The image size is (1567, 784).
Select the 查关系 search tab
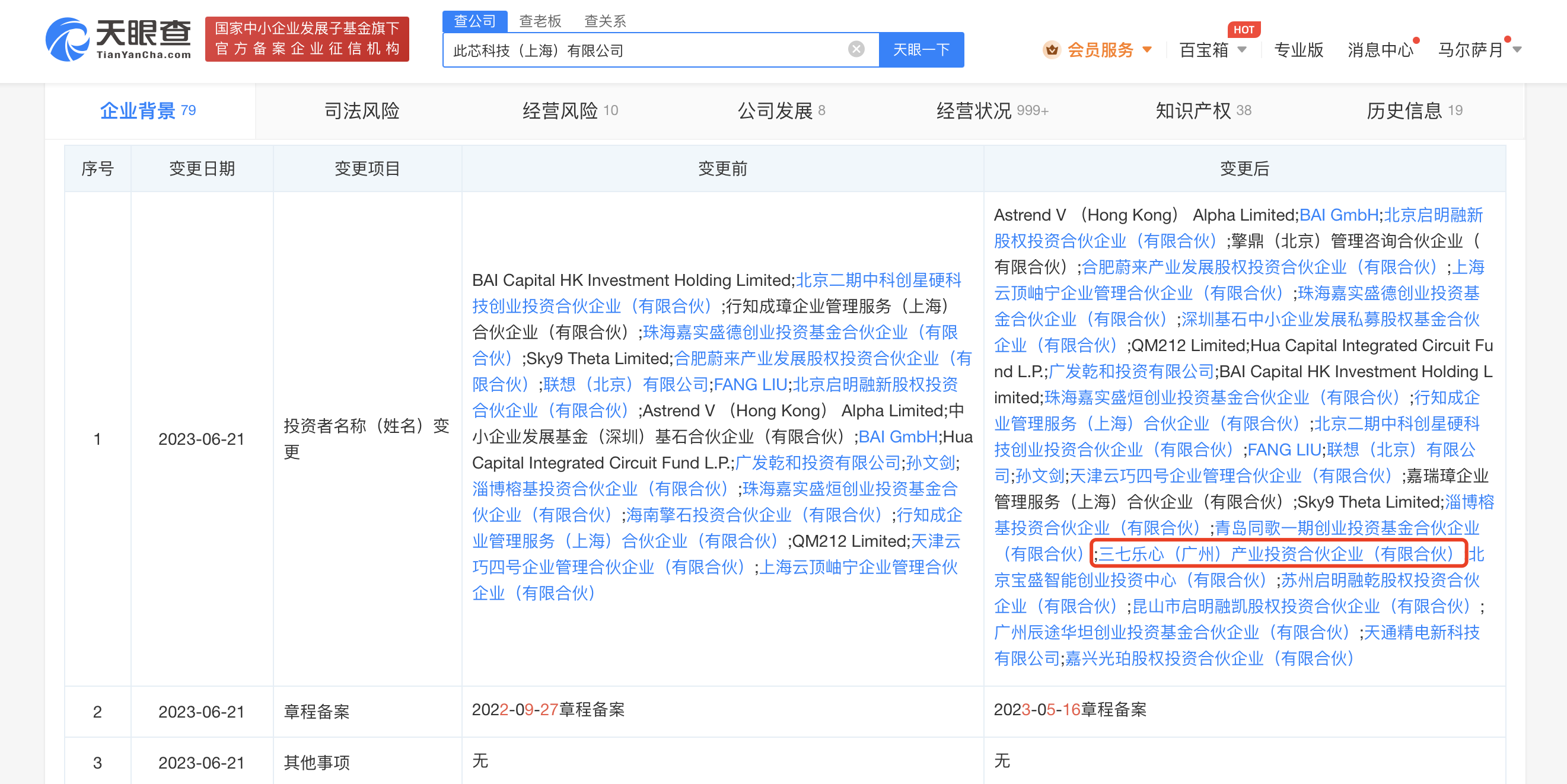604,21
